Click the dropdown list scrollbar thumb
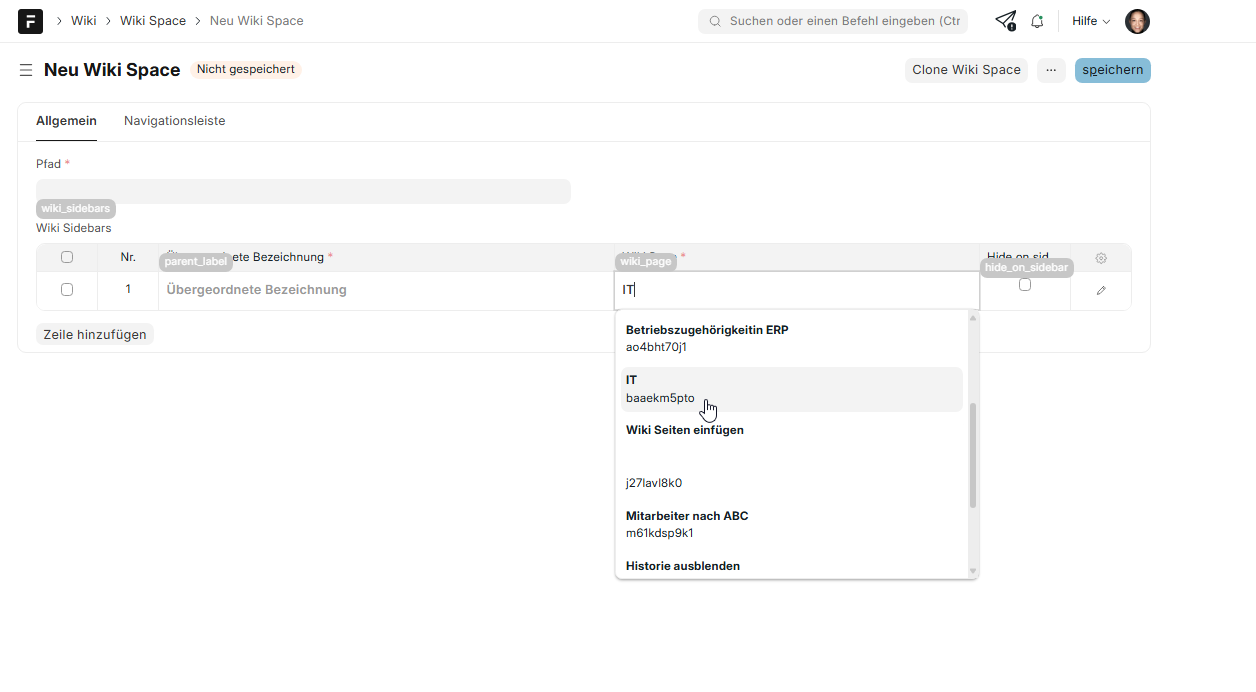The height and width of the screenshot is (692, 1256). tap(973, 455)
